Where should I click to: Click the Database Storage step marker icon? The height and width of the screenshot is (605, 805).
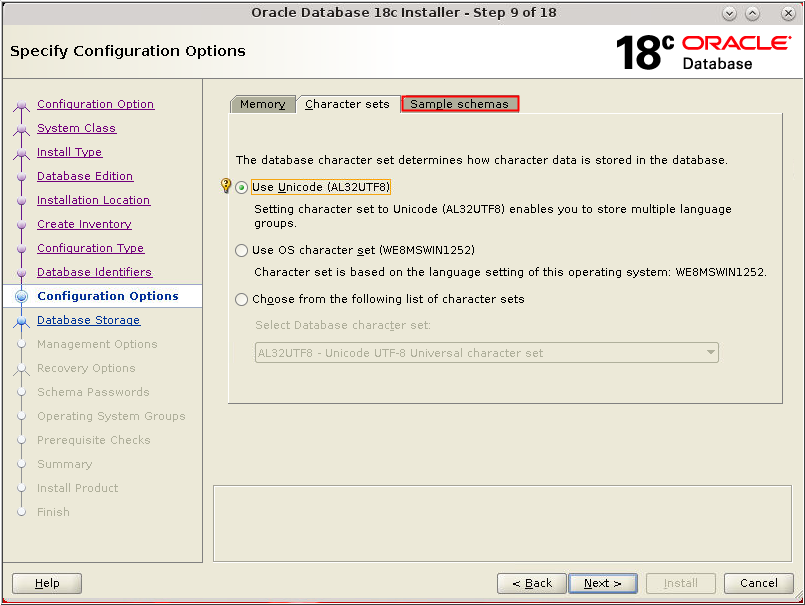pos(22,322)
